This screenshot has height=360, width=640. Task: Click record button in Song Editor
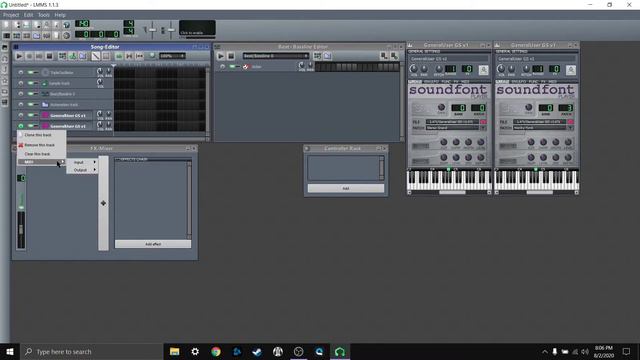pos(29,56)
